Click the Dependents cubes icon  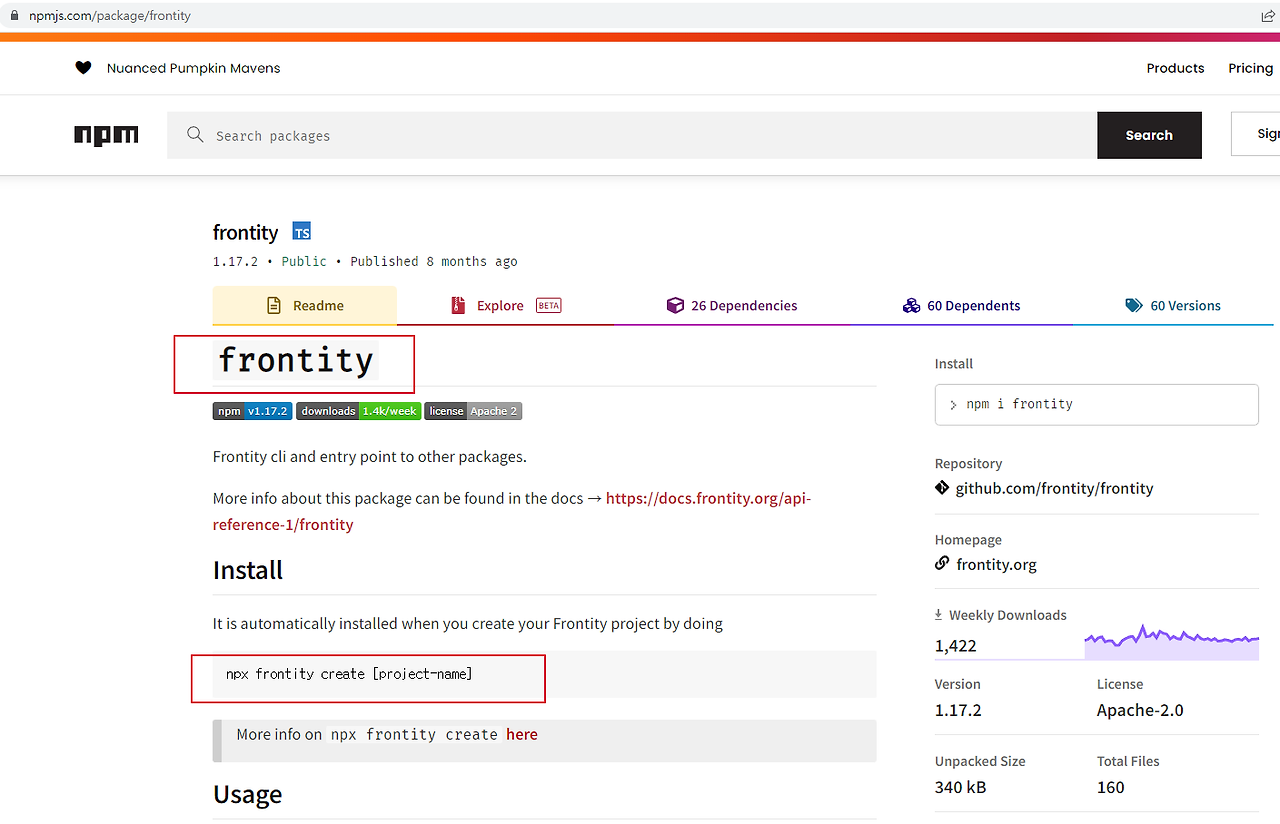(911, 306)
